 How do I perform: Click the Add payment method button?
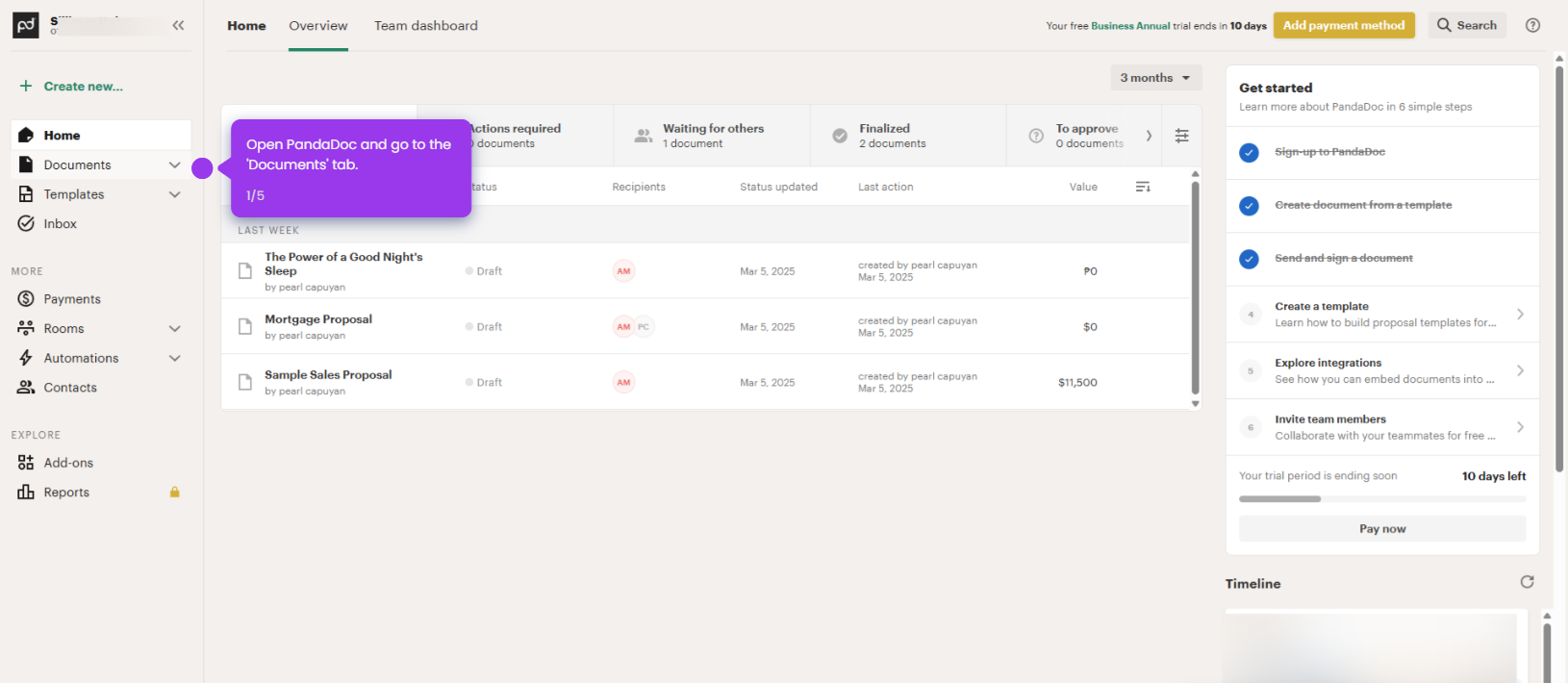pos(1344,25)
